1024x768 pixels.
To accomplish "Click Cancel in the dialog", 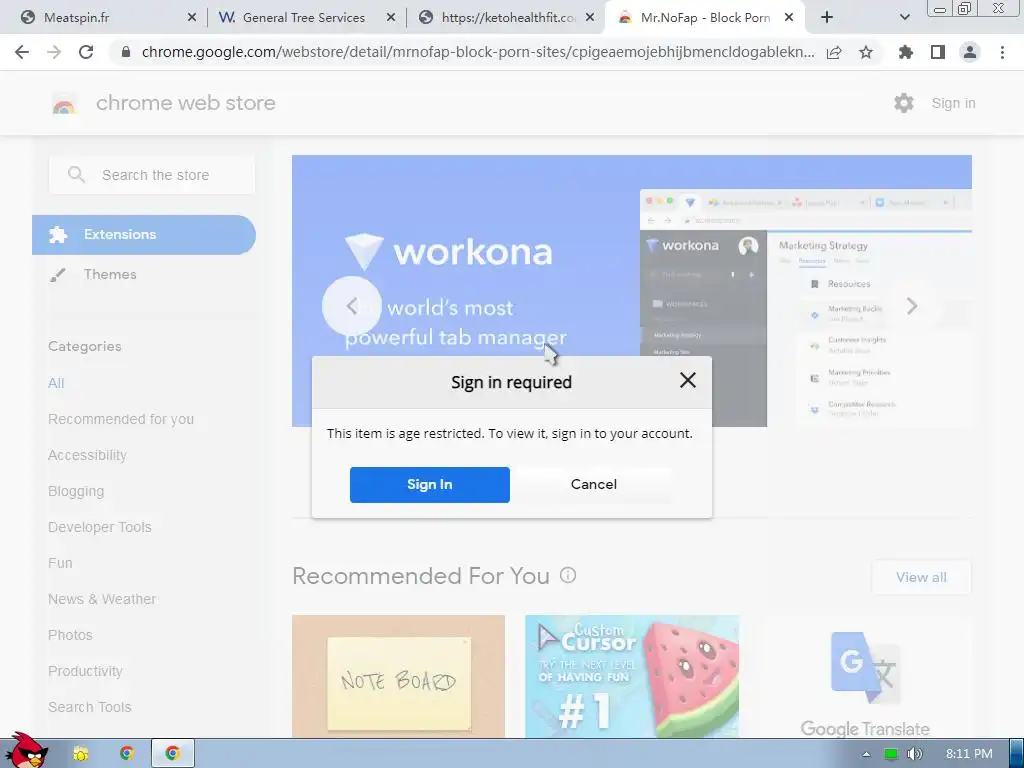I will pos(594,485).
